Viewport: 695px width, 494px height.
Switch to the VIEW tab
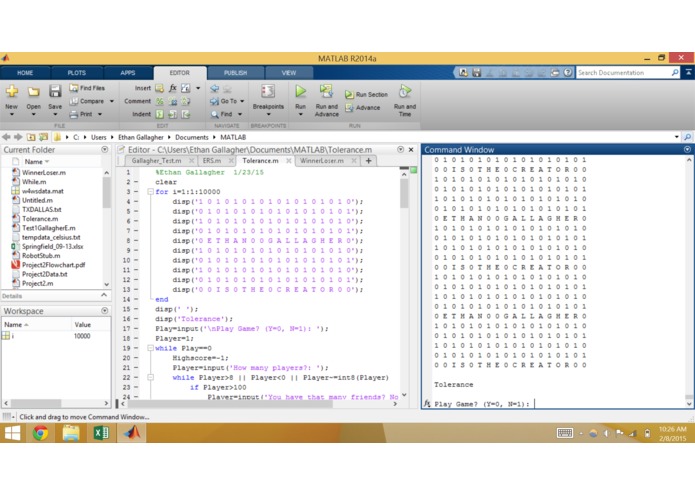(x=289, y=73)
